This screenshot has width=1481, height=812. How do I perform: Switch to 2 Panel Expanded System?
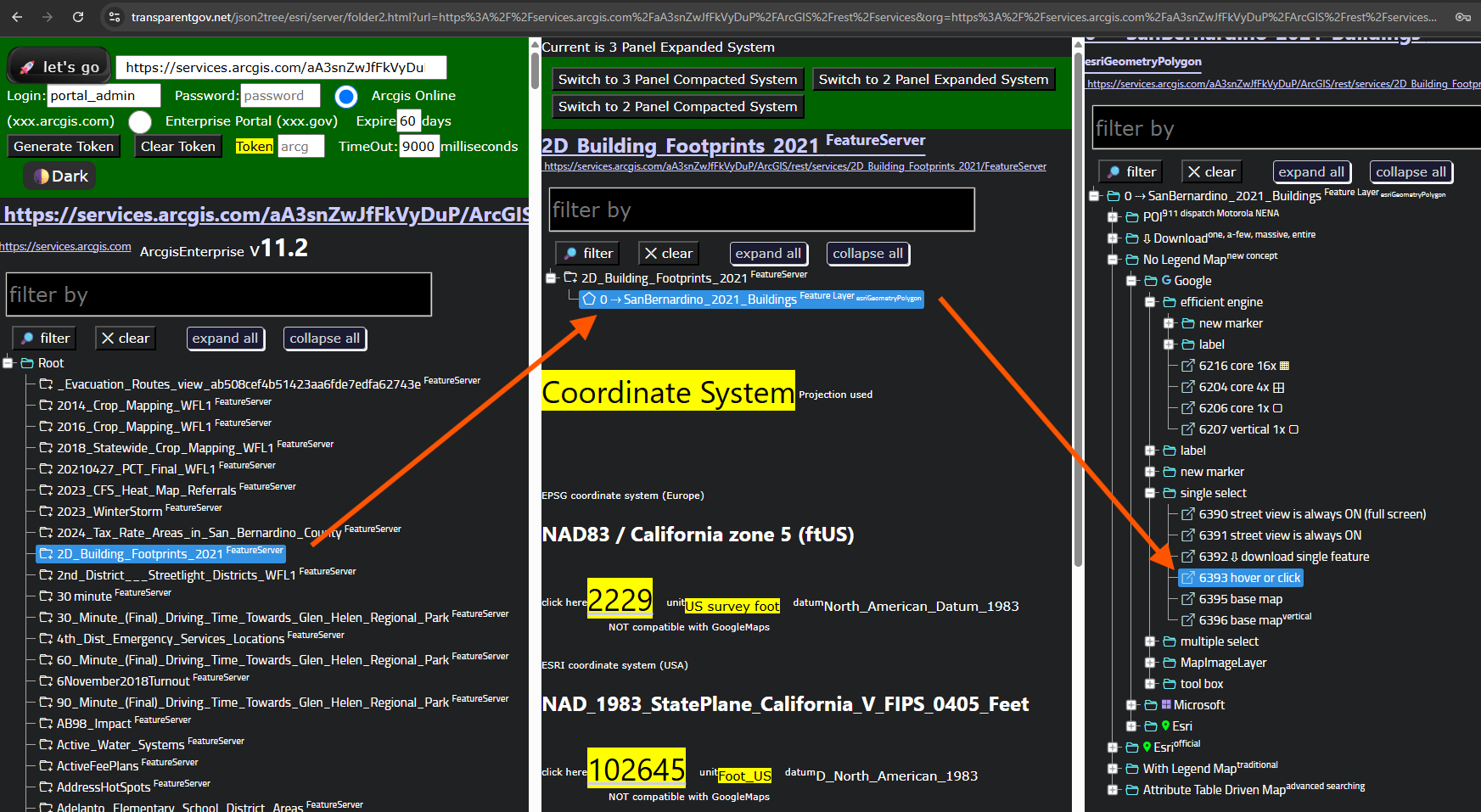(x=934, y=79)
